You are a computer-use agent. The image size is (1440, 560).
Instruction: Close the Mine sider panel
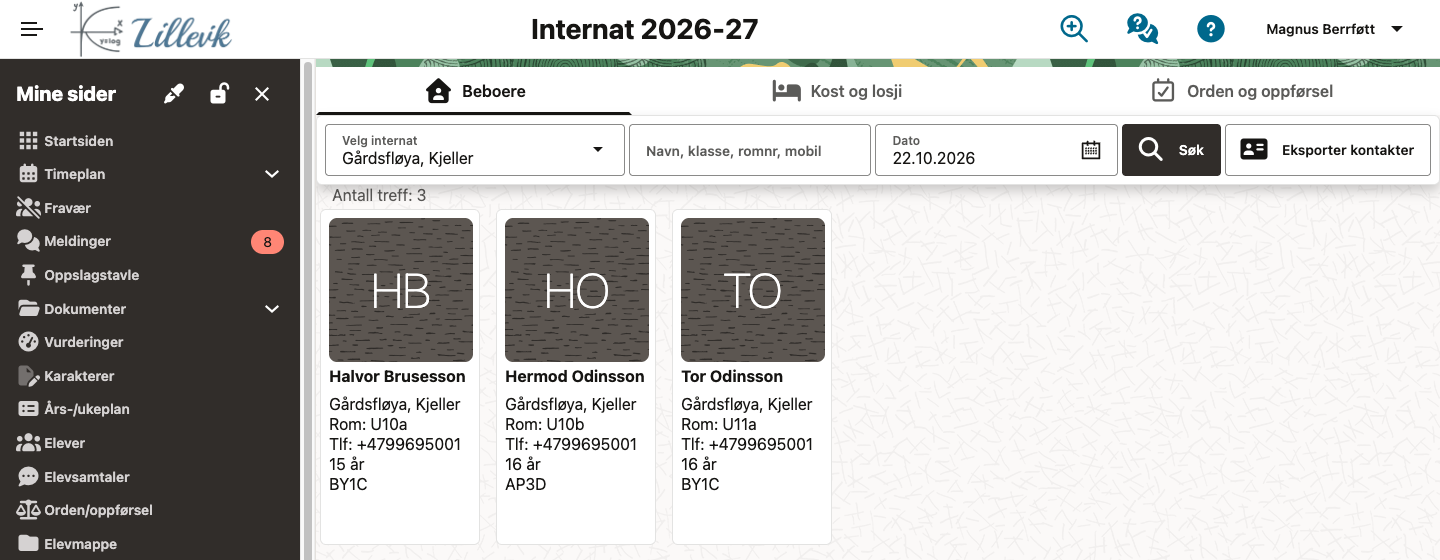click(x=262, y=94)
